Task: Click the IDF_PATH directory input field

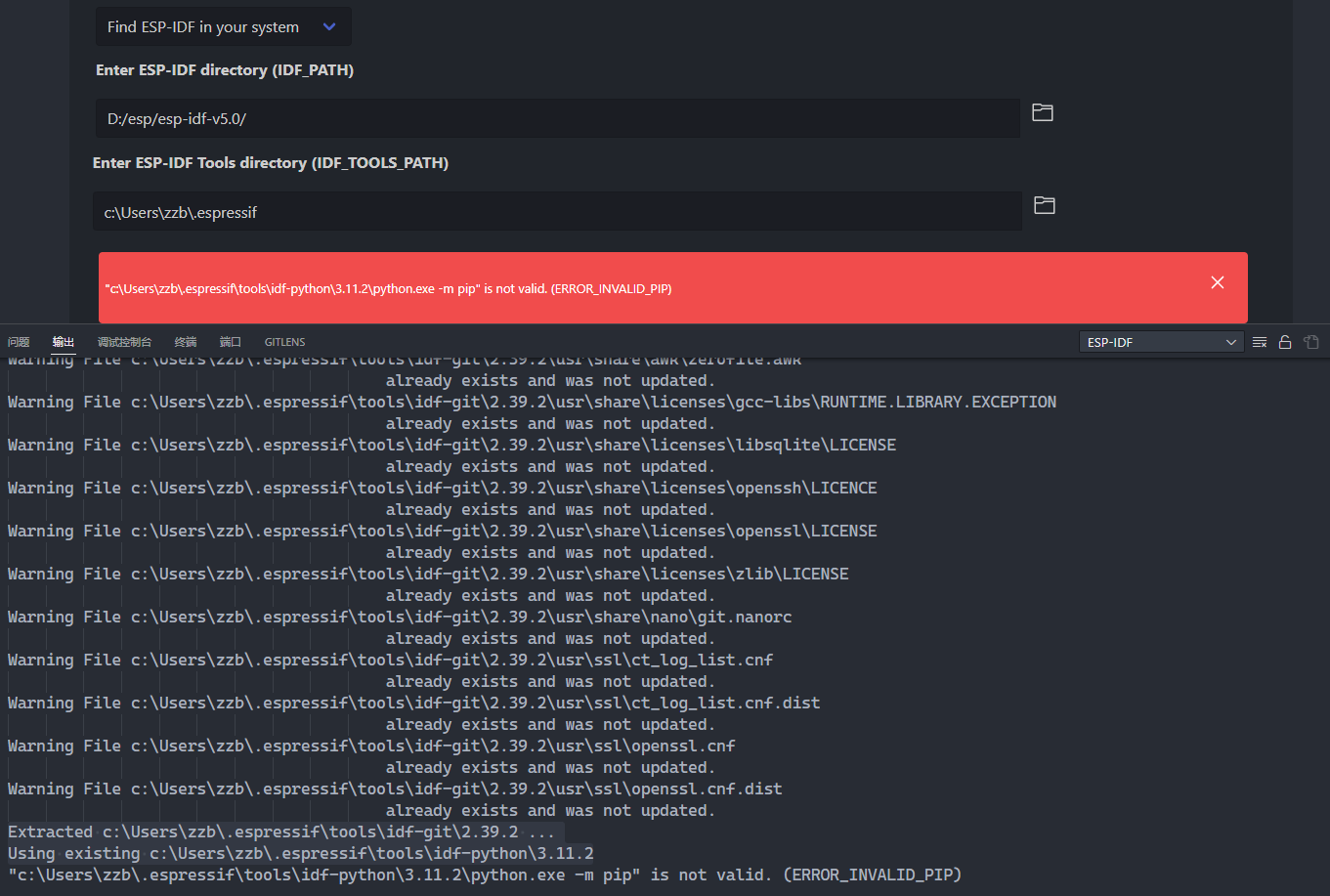Action: [x=557, y=118]
